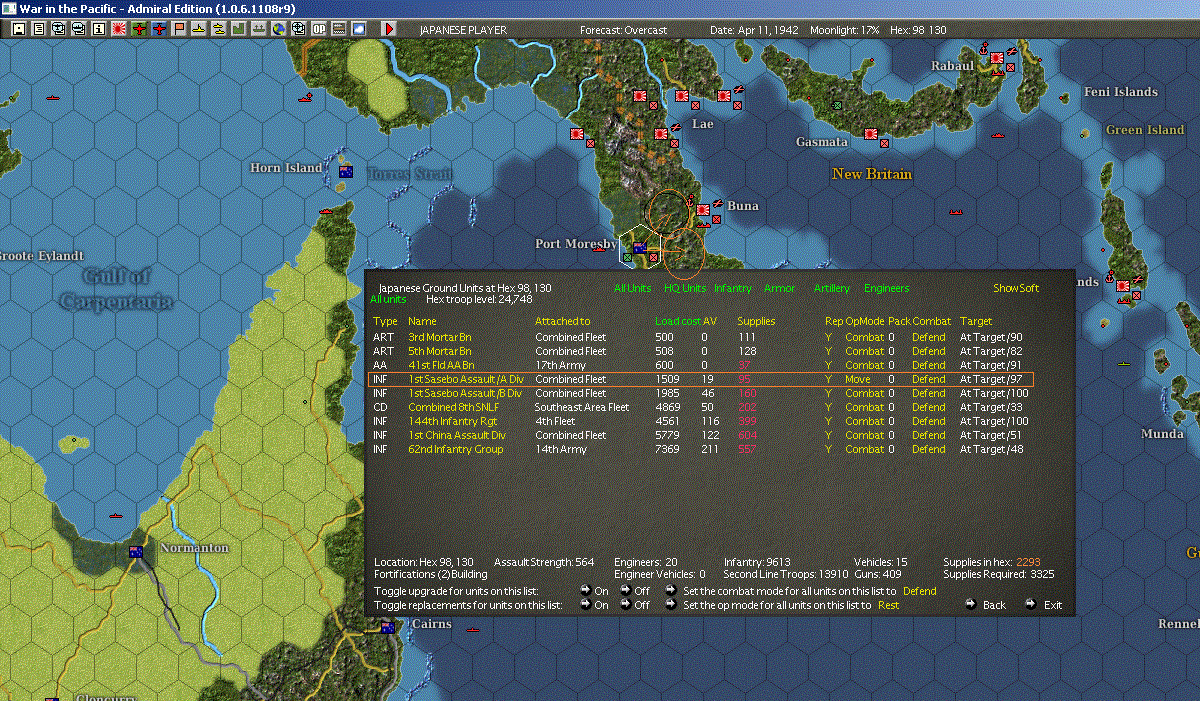Screen dimensions: 1200x701
Task: Click the Australian flag at Cairns
Action: point(388,628)
